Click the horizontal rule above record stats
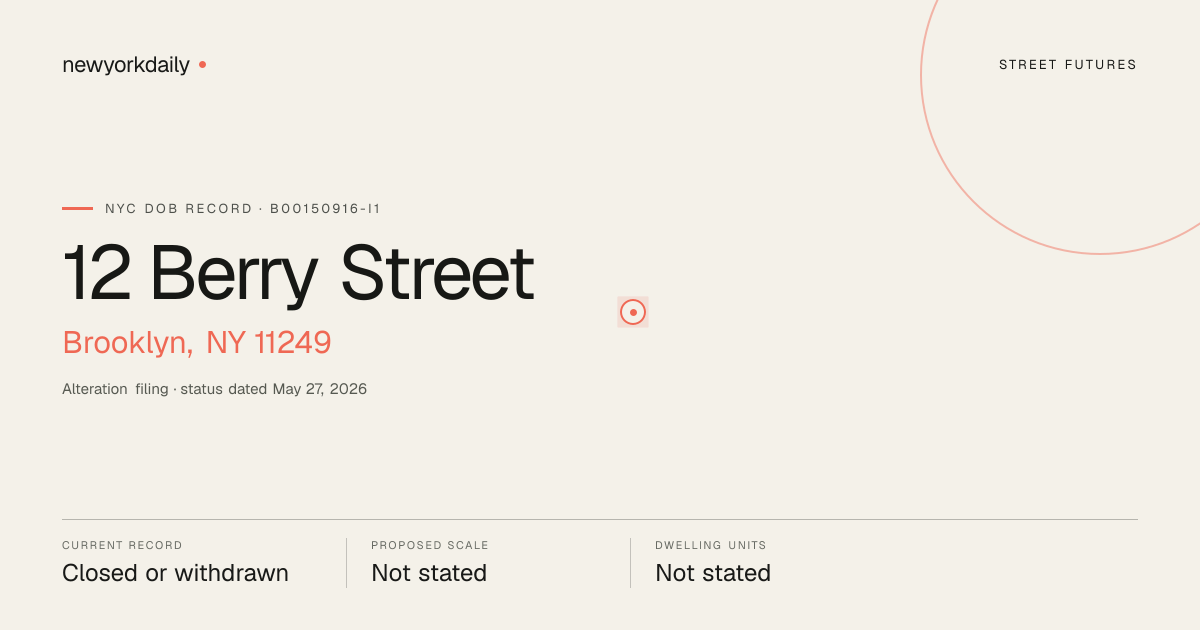Image resolution: width=1200 pixels, height=630 pixels. click(600, 519)
